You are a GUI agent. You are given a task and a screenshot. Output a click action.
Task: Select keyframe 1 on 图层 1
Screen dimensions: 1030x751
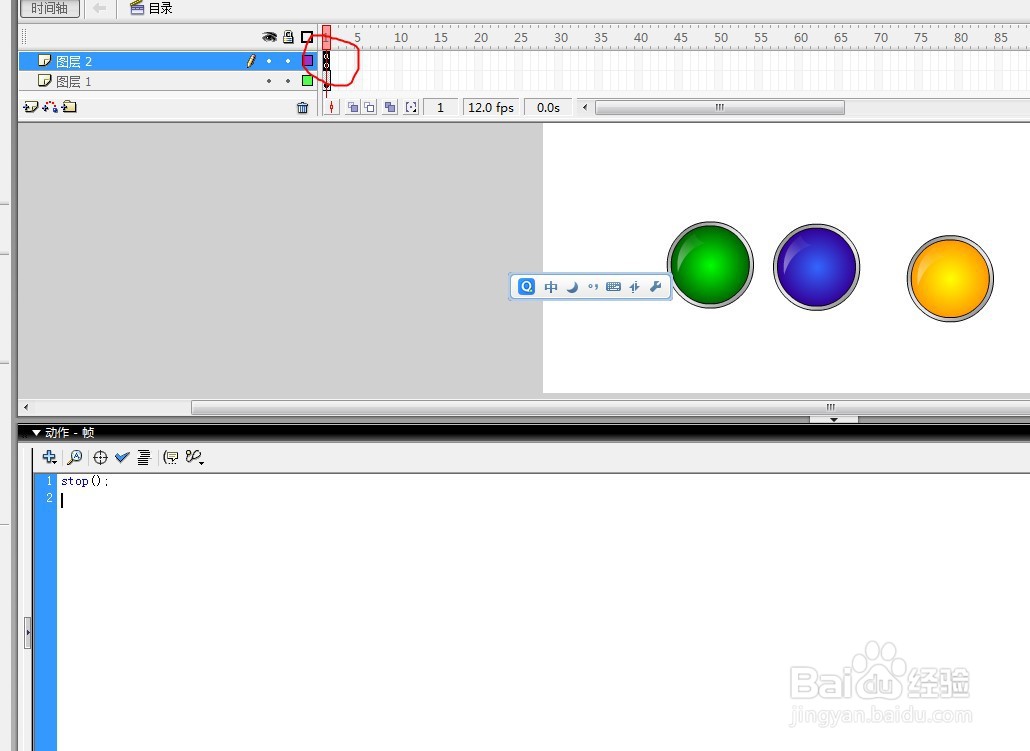(326, 81)
